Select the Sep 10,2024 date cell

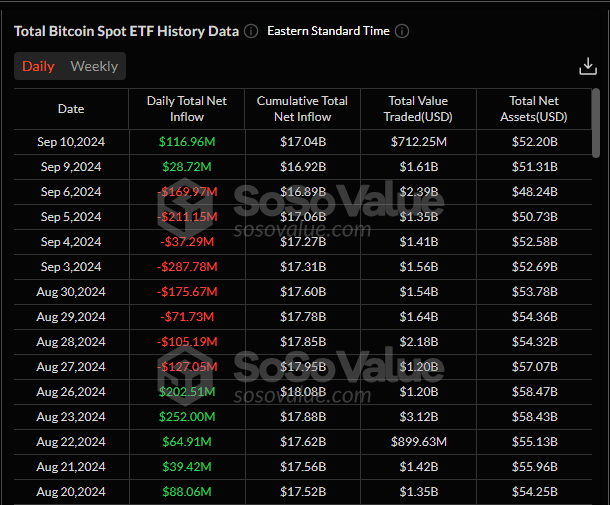[71, 142]
